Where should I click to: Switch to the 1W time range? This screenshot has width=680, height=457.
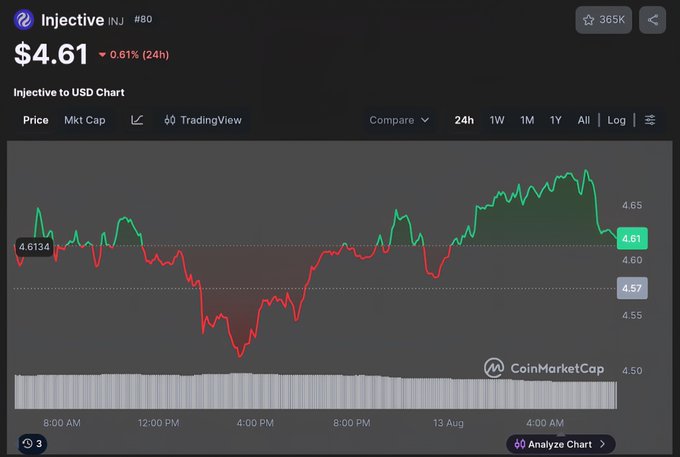[x=497, y=120]
